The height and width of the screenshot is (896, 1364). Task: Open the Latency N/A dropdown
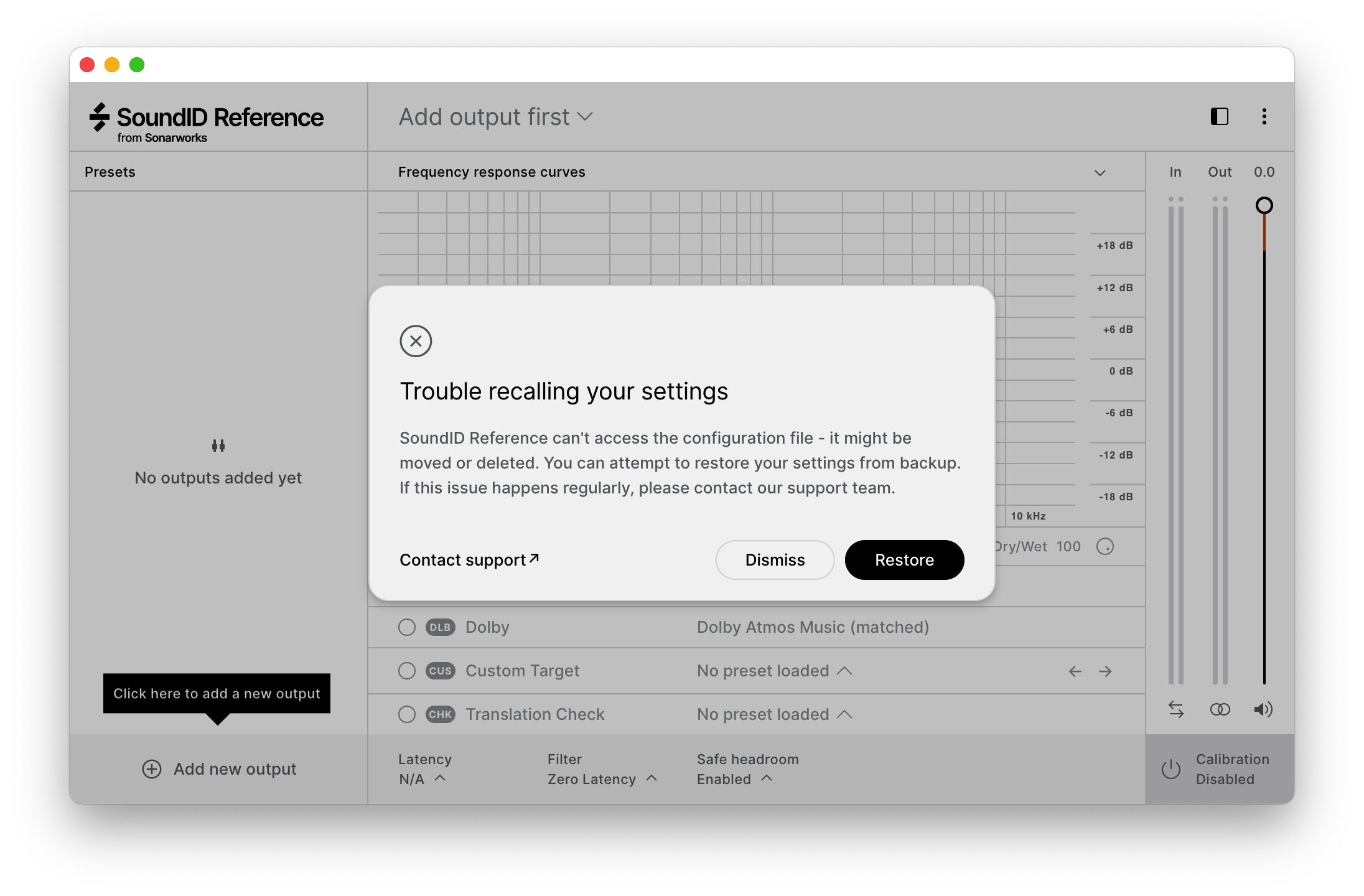coord(423,779)
